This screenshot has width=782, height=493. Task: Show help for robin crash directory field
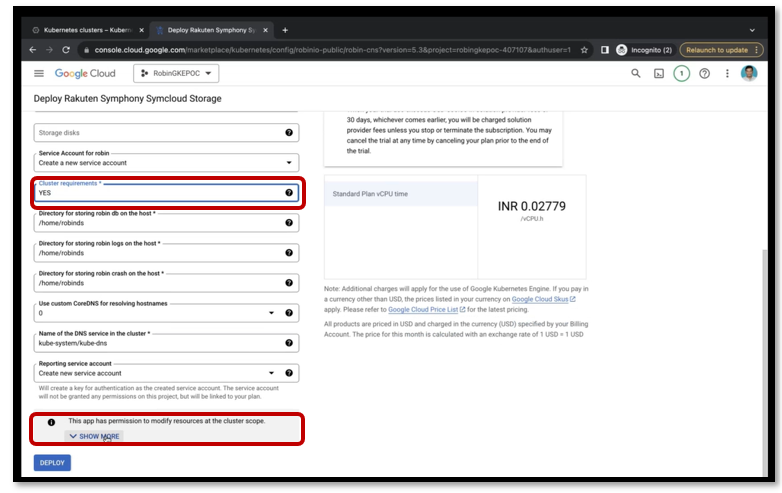click(x=289, y=283)
